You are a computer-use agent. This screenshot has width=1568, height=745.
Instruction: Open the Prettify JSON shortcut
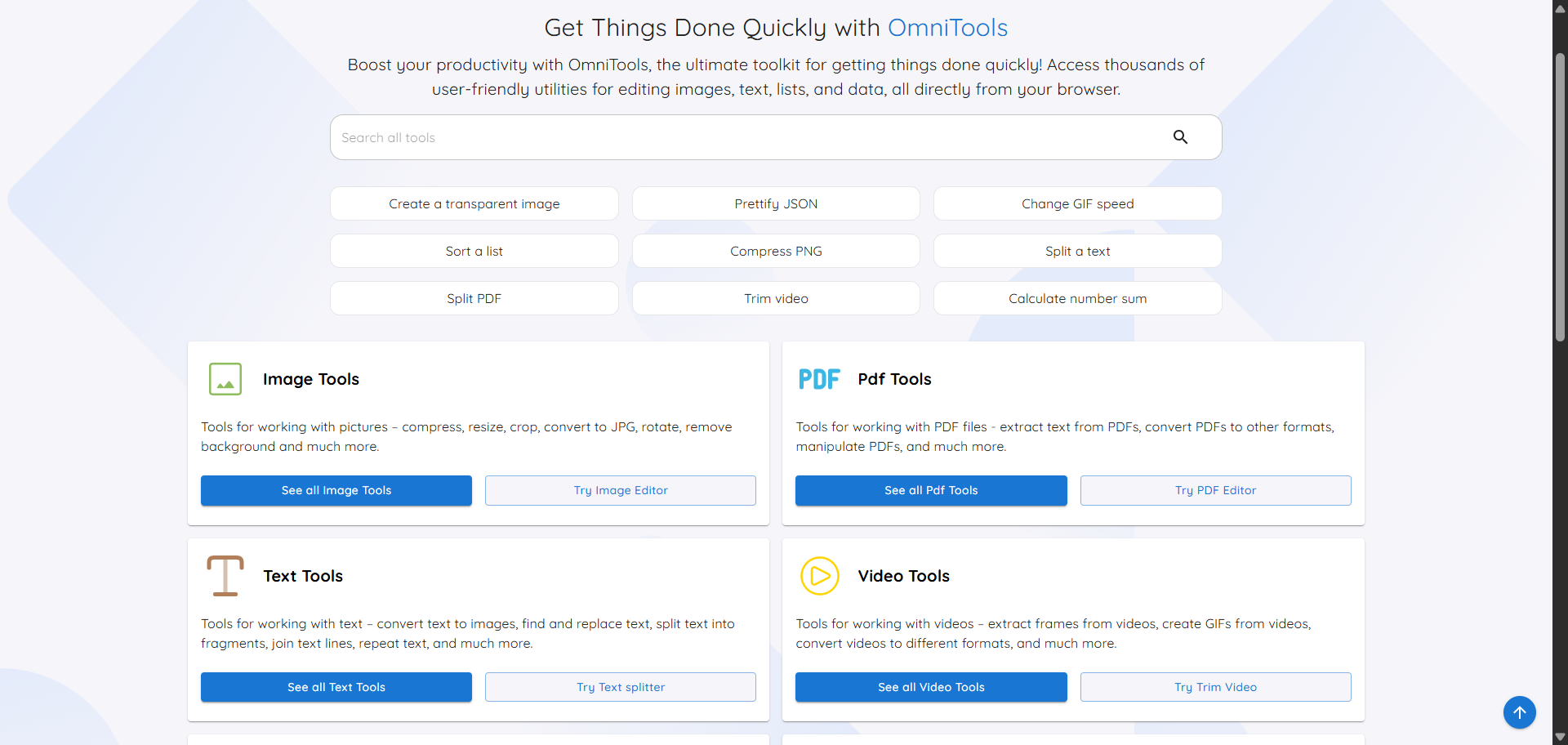pyautogui.click(x=776, y=204)
